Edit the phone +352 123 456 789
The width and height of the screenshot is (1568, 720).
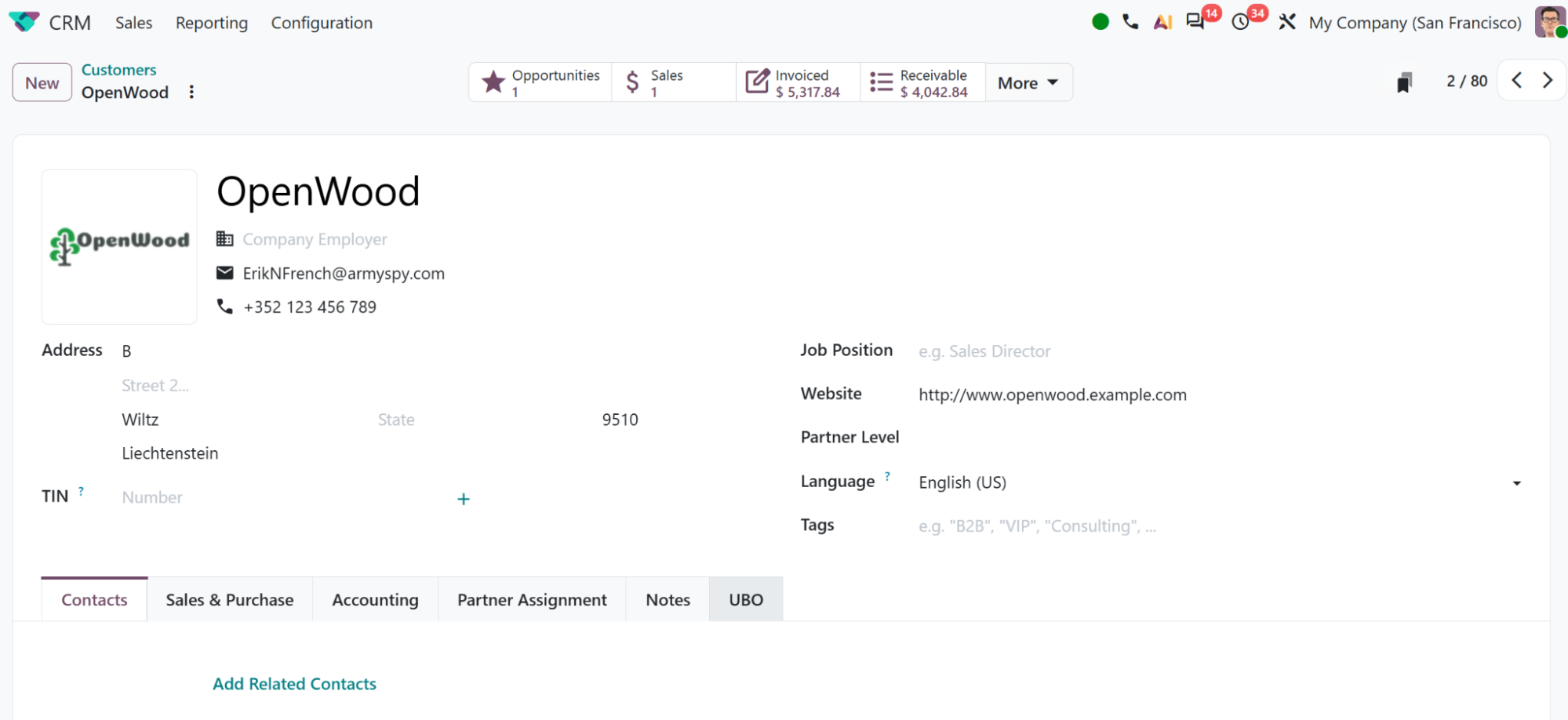[x=310, y=307]
